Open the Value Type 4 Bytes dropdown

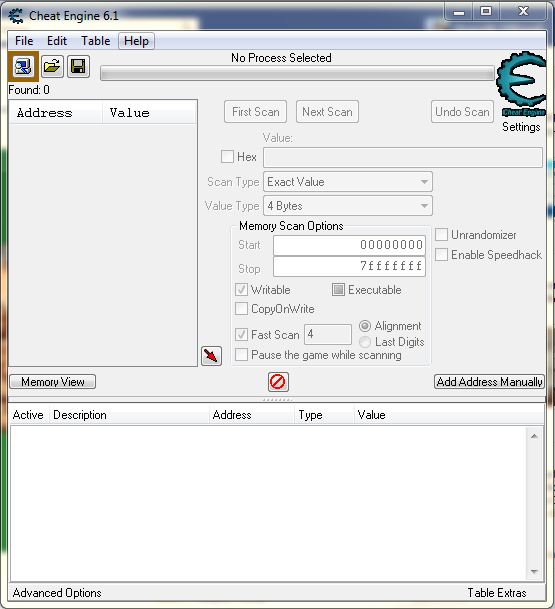pos(348,205)
